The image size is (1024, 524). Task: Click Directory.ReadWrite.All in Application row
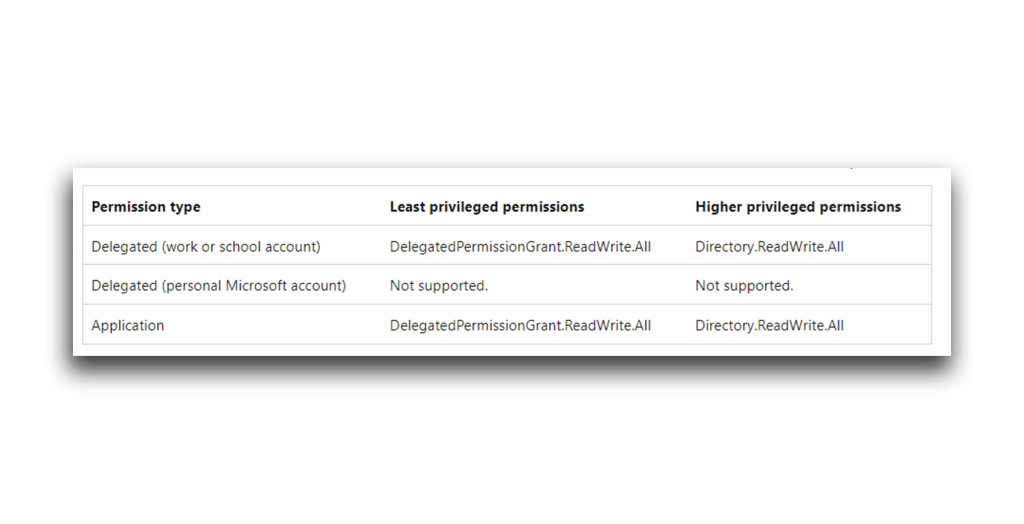pos(769,325)
